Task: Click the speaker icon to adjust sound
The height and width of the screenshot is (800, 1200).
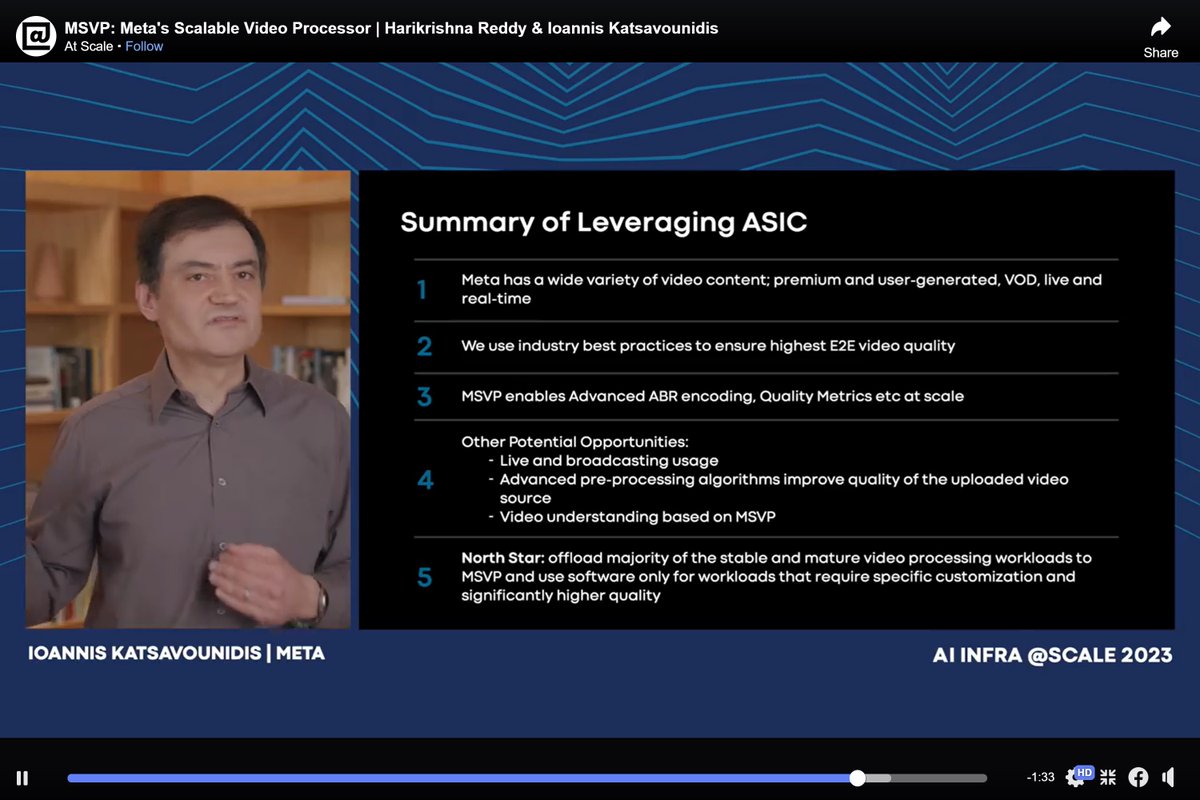Action: (1168, 776)
